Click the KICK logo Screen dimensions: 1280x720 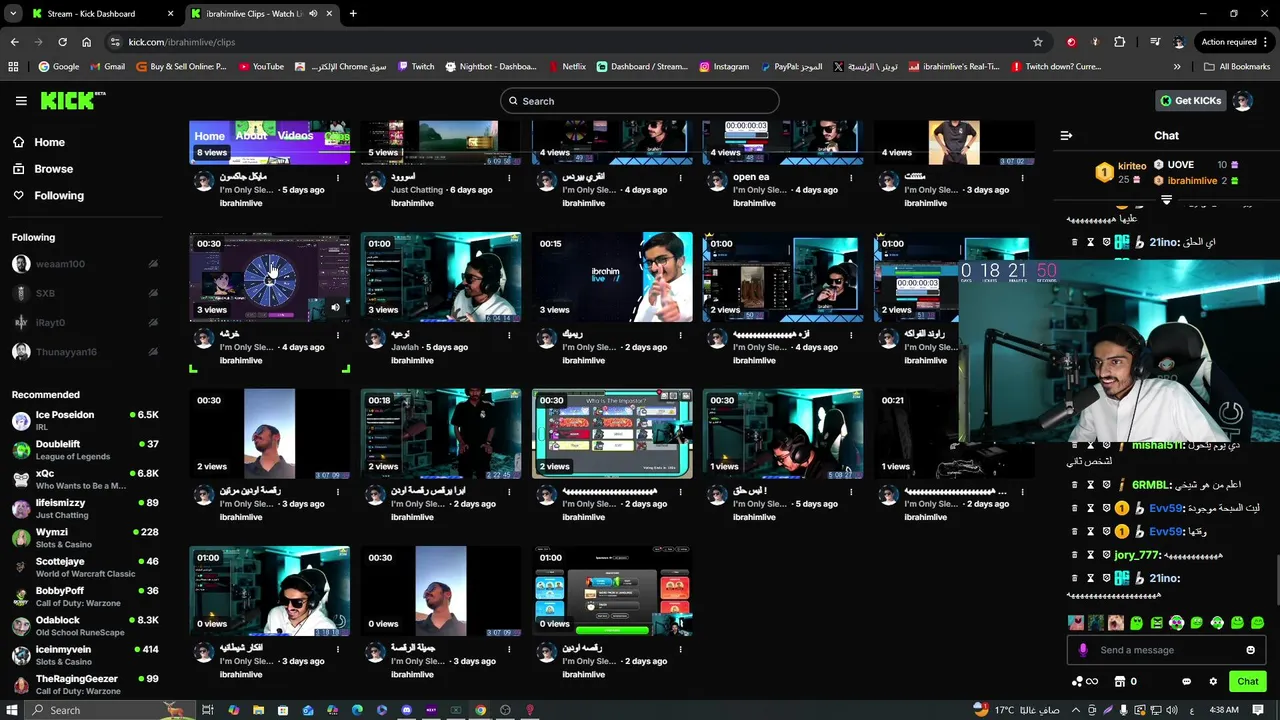click(72, 100)
